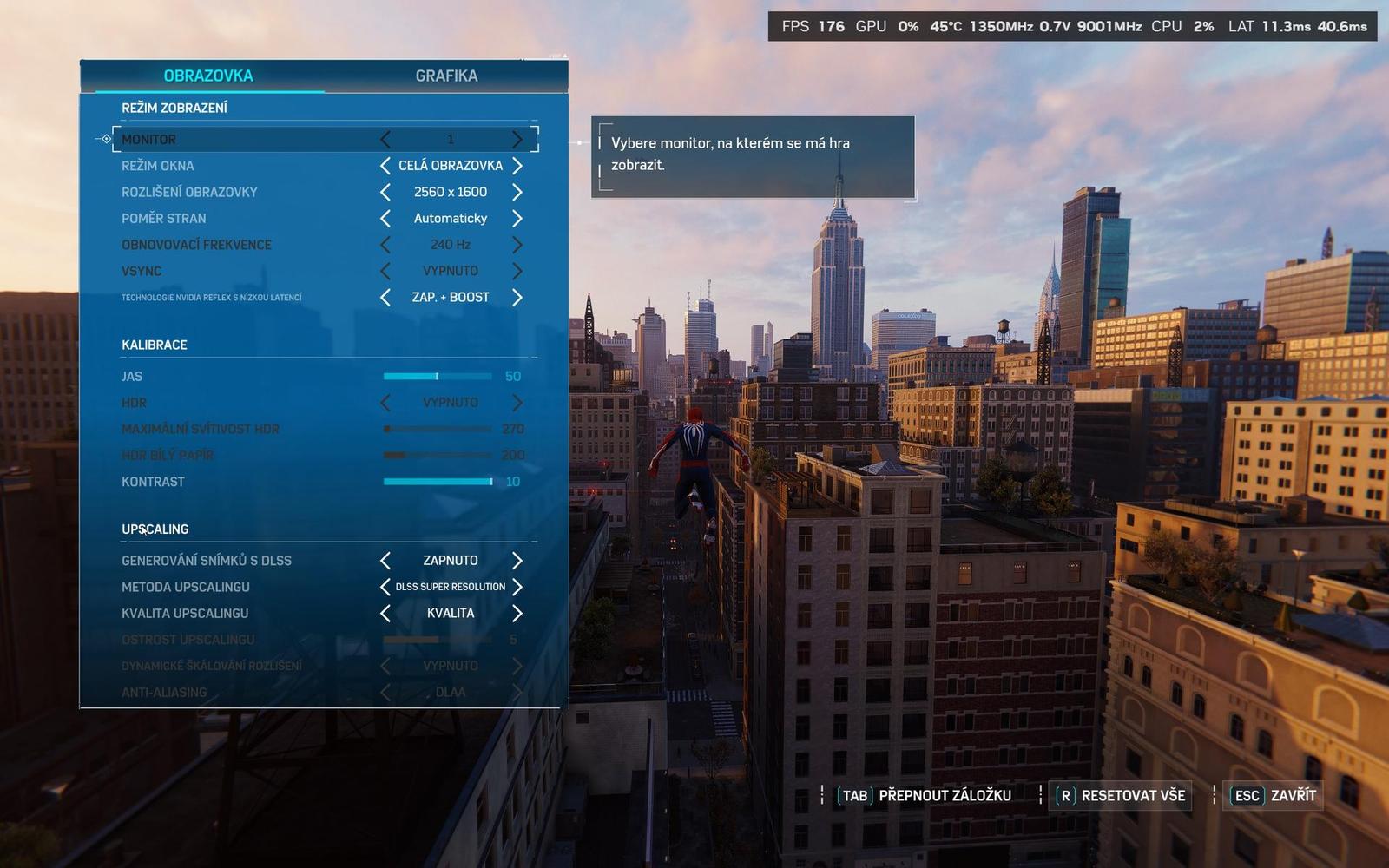Image resolution: width=1389 pixels, height=868 pixels.
Task: Toggle Generování snímků s DLSS with right arrow
Action: tap(517, 561)
